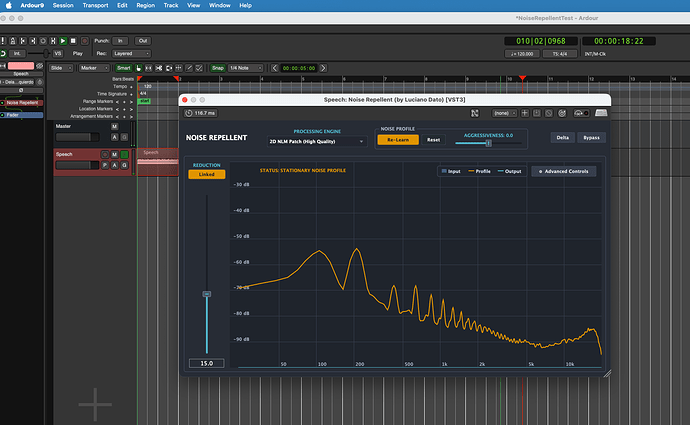Open the Marker ripple dropdown
The width and height of the screenshot is (690, 425).
tap(94, 68)
